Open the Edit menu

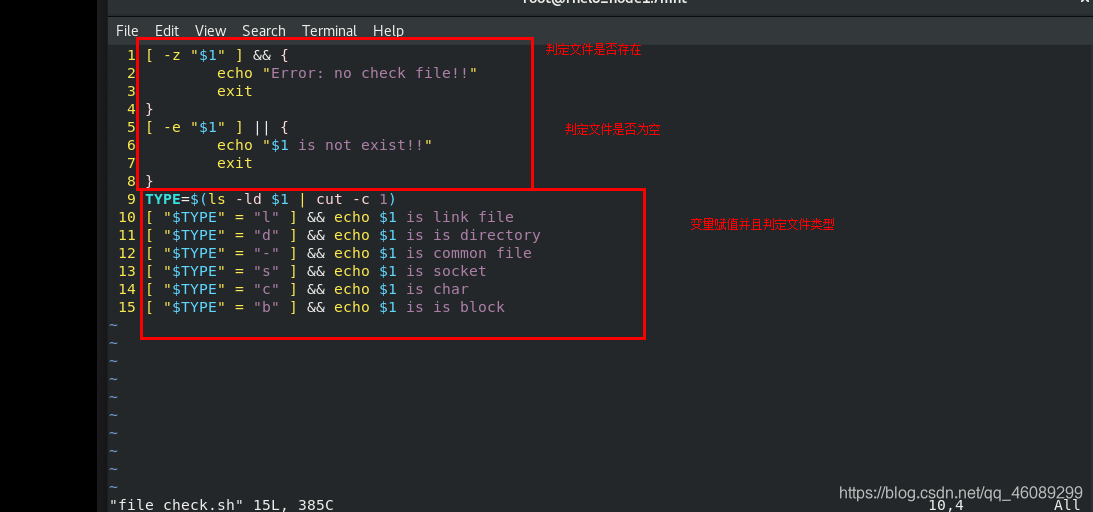[167, 31]
